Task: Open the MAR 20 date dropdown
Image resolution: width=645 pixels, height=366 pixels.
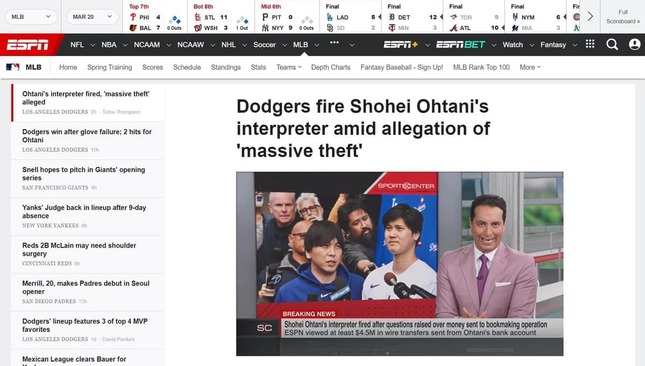Action: coord(92,17)
